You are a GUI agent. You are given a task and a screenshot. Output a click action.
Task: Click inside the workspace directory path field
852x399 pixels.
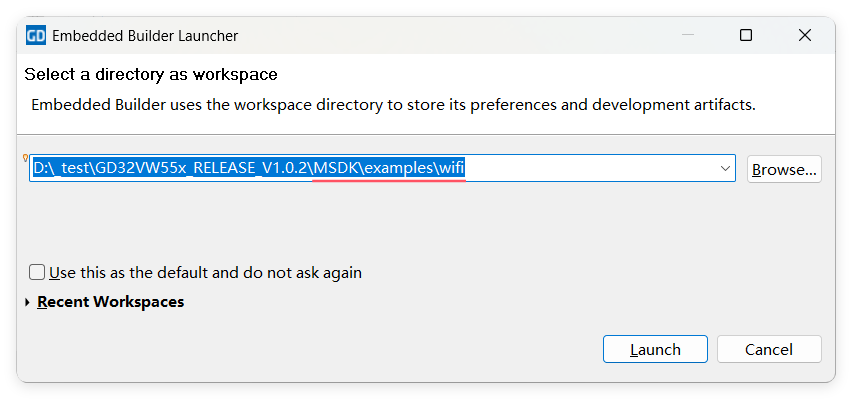[x=382, y=169]
